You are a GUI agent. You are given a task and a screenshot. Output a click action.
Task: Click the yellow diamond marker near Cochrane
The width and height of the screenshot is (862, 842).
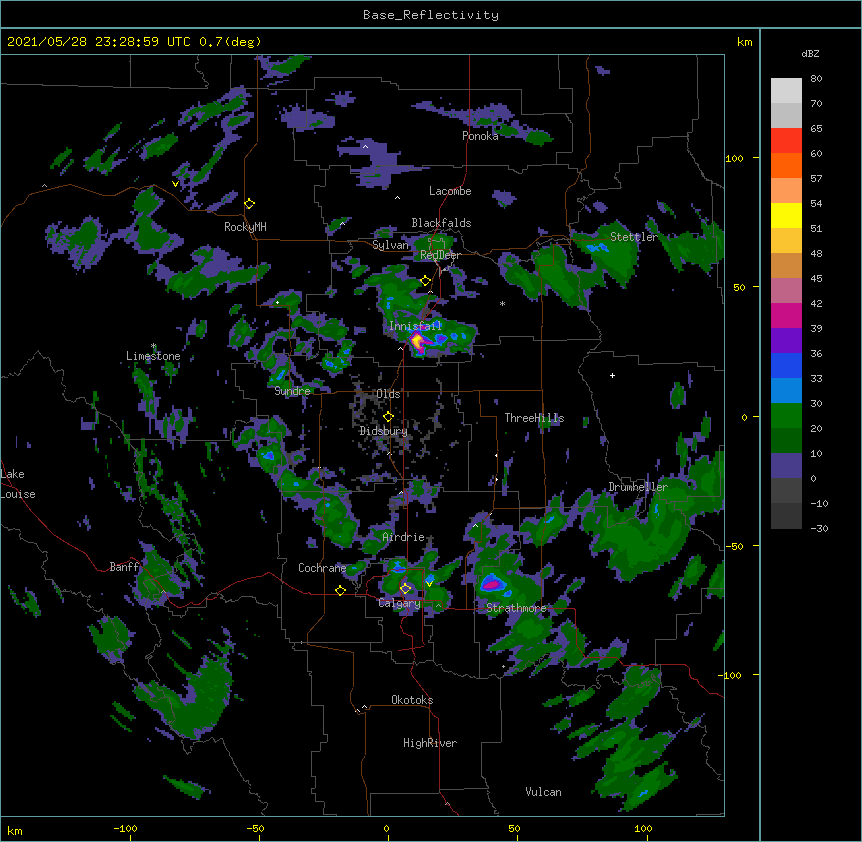[x=340, y=590]
